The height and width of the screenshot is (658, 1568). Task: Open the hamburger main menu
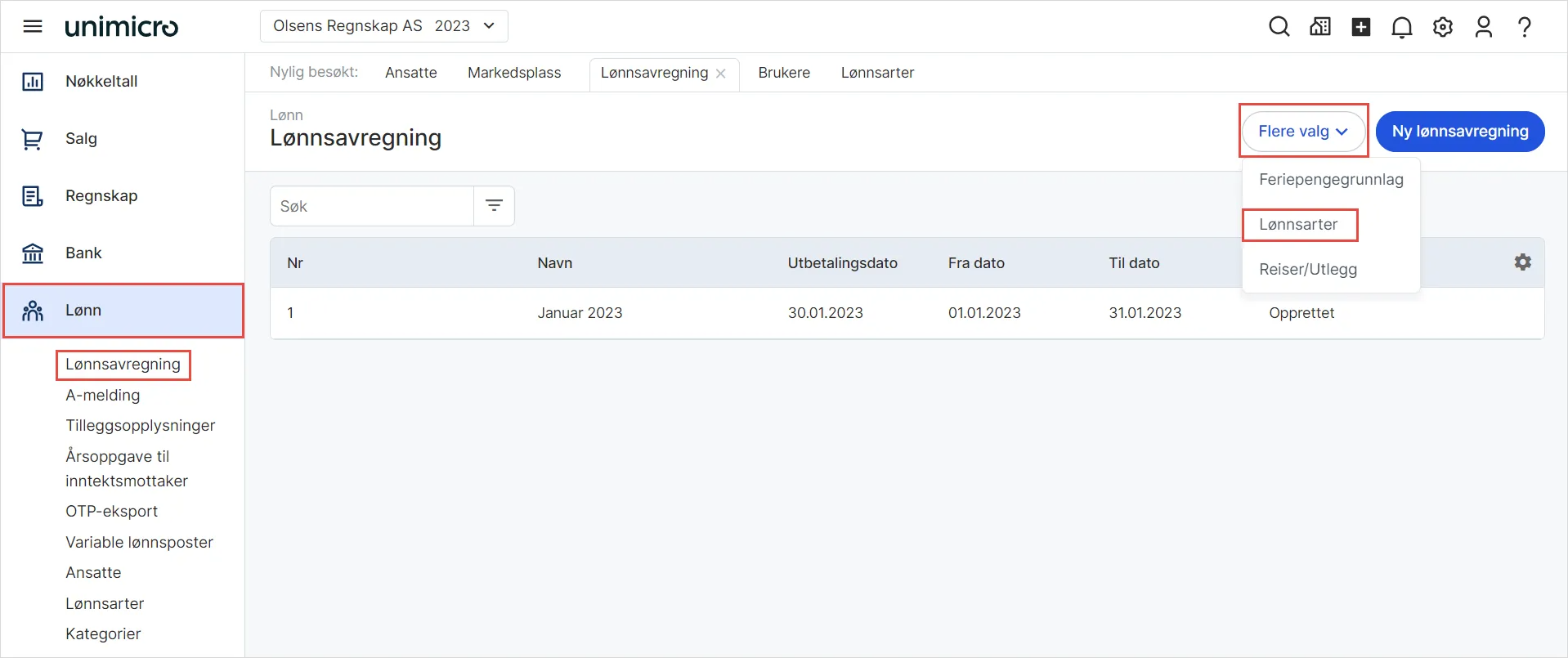tap(33, 26)
